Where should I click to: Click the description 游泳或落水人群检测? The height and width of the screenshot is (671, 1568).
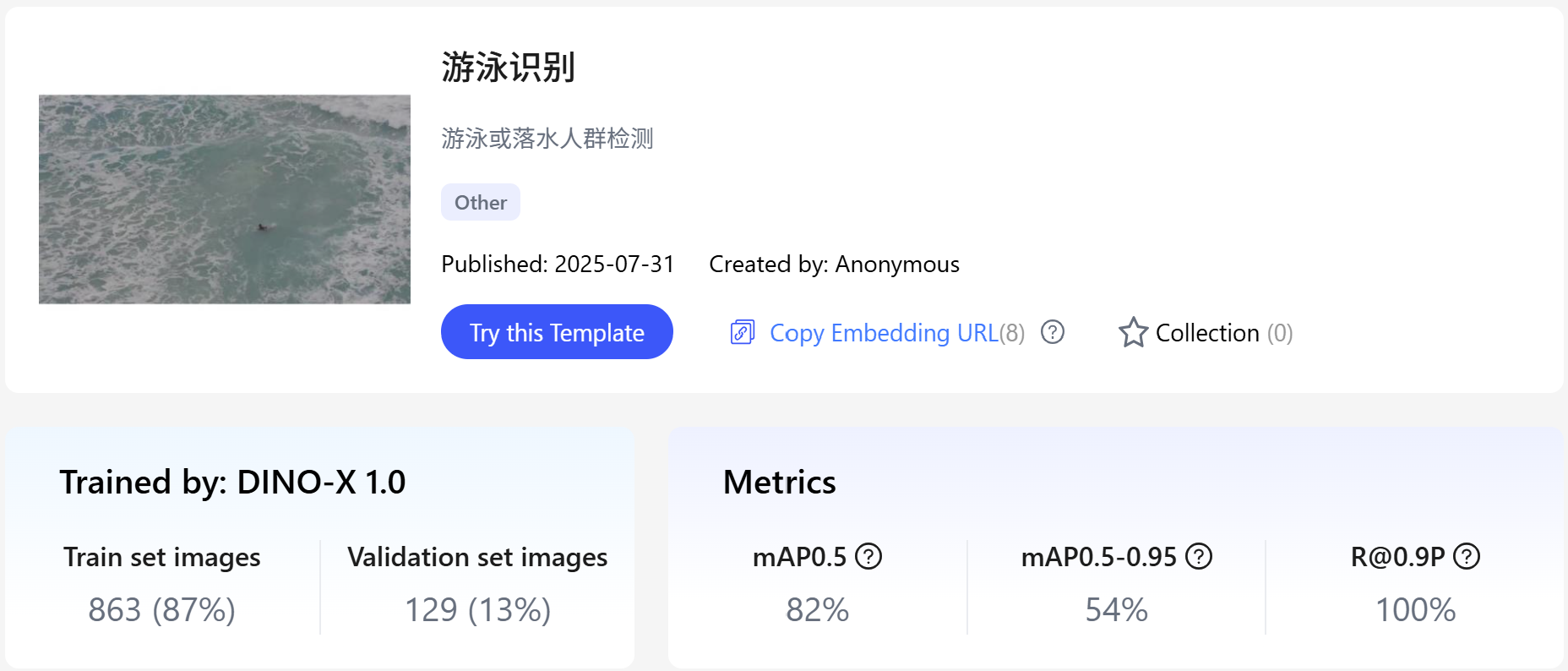[x=547, y=138]
